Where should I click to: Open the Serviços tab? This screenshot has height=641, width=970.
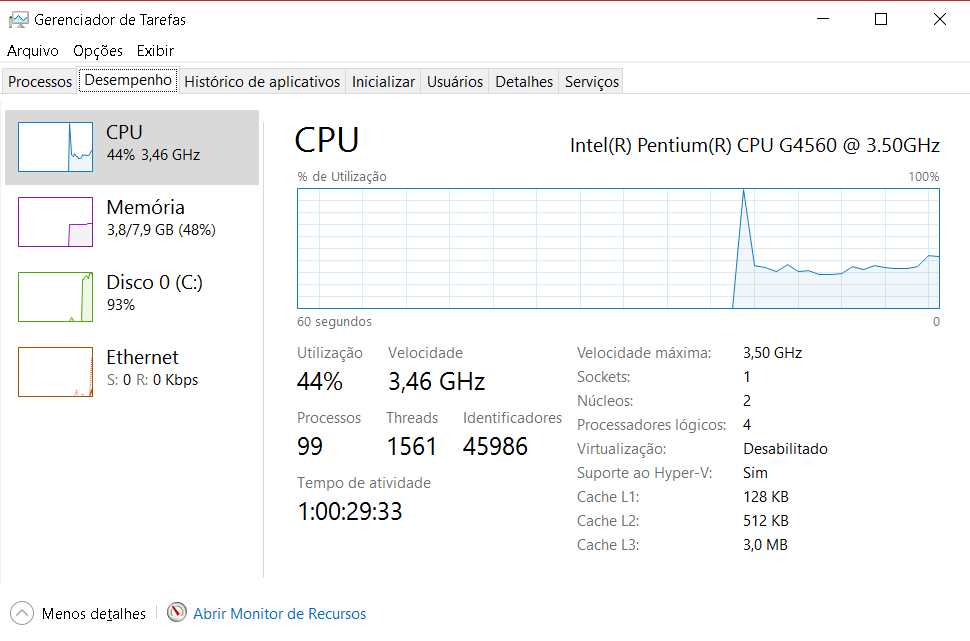point(592,82)
